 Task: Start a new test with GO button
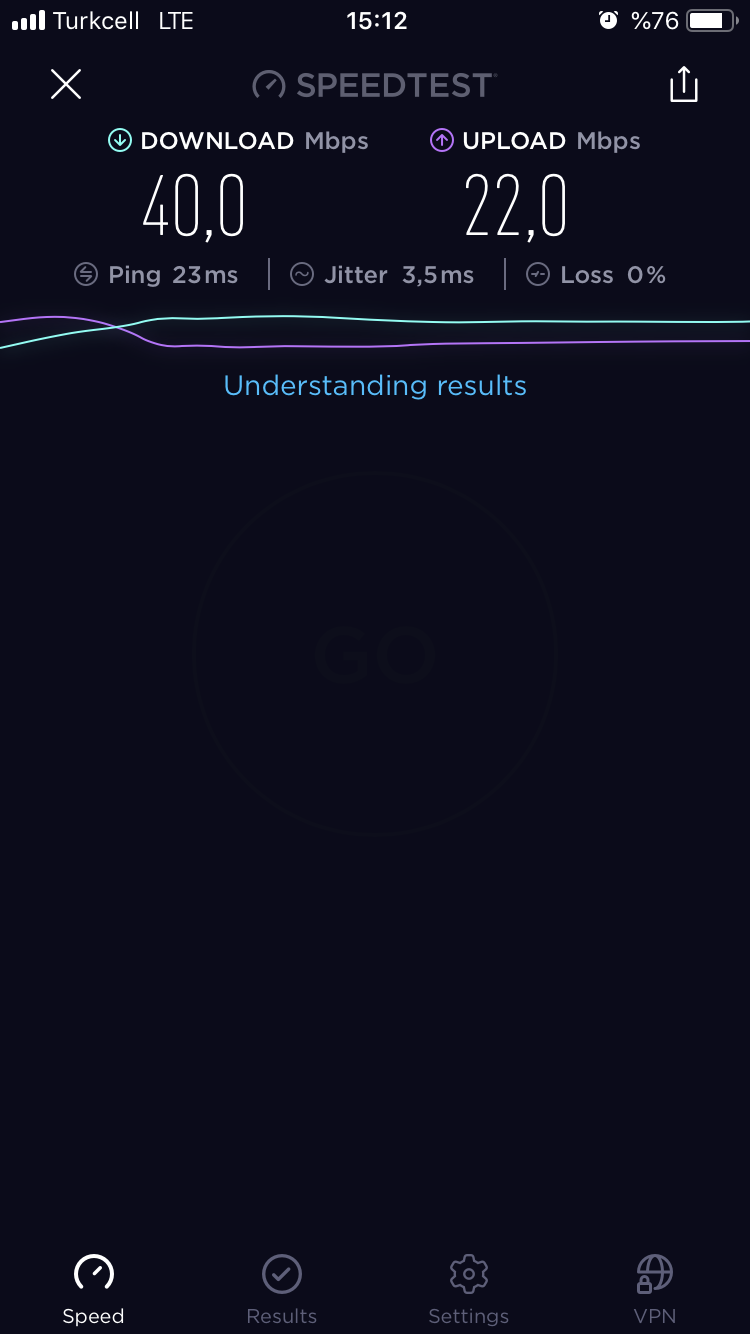tap(375, 655)
